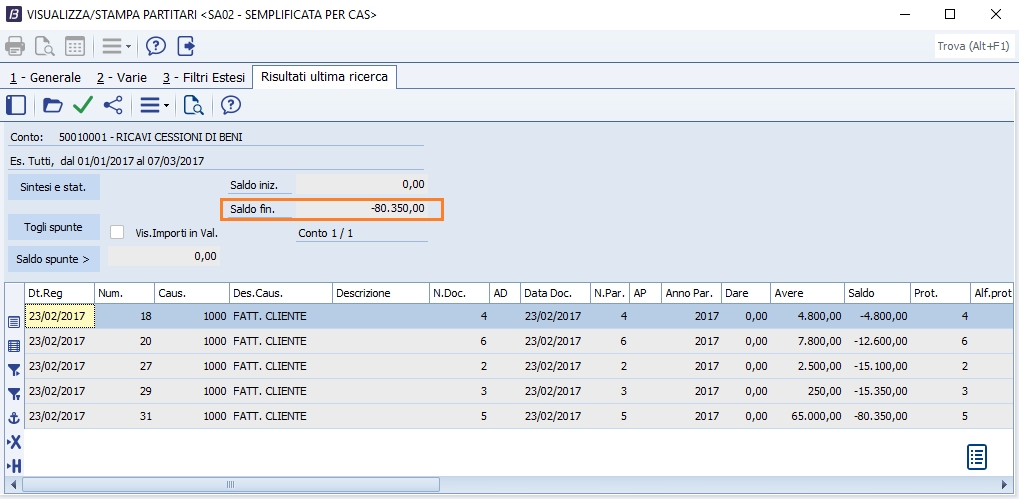Click the help icon in top toolbar

point(156,46)
